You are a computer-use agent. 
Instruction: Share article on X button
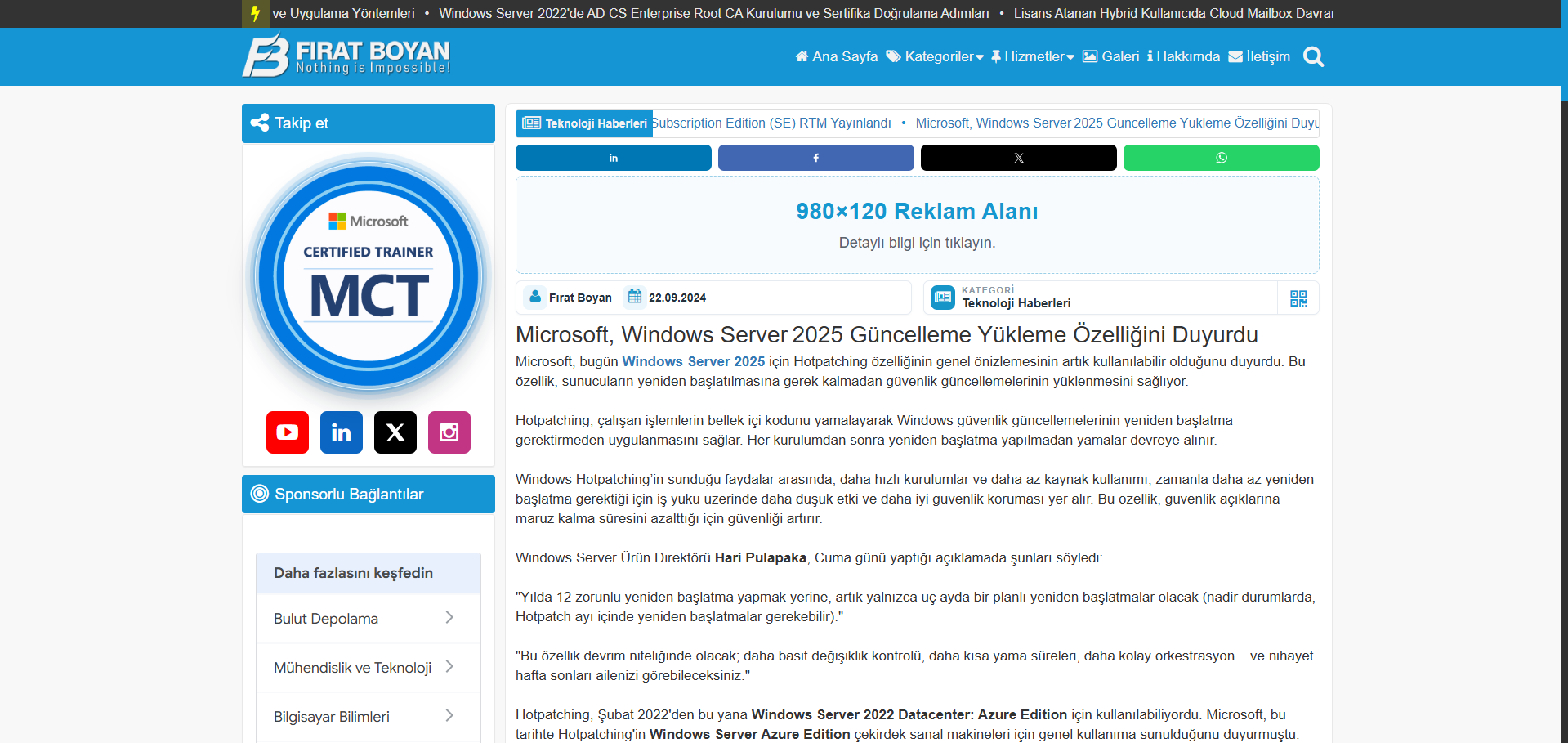1019,158
